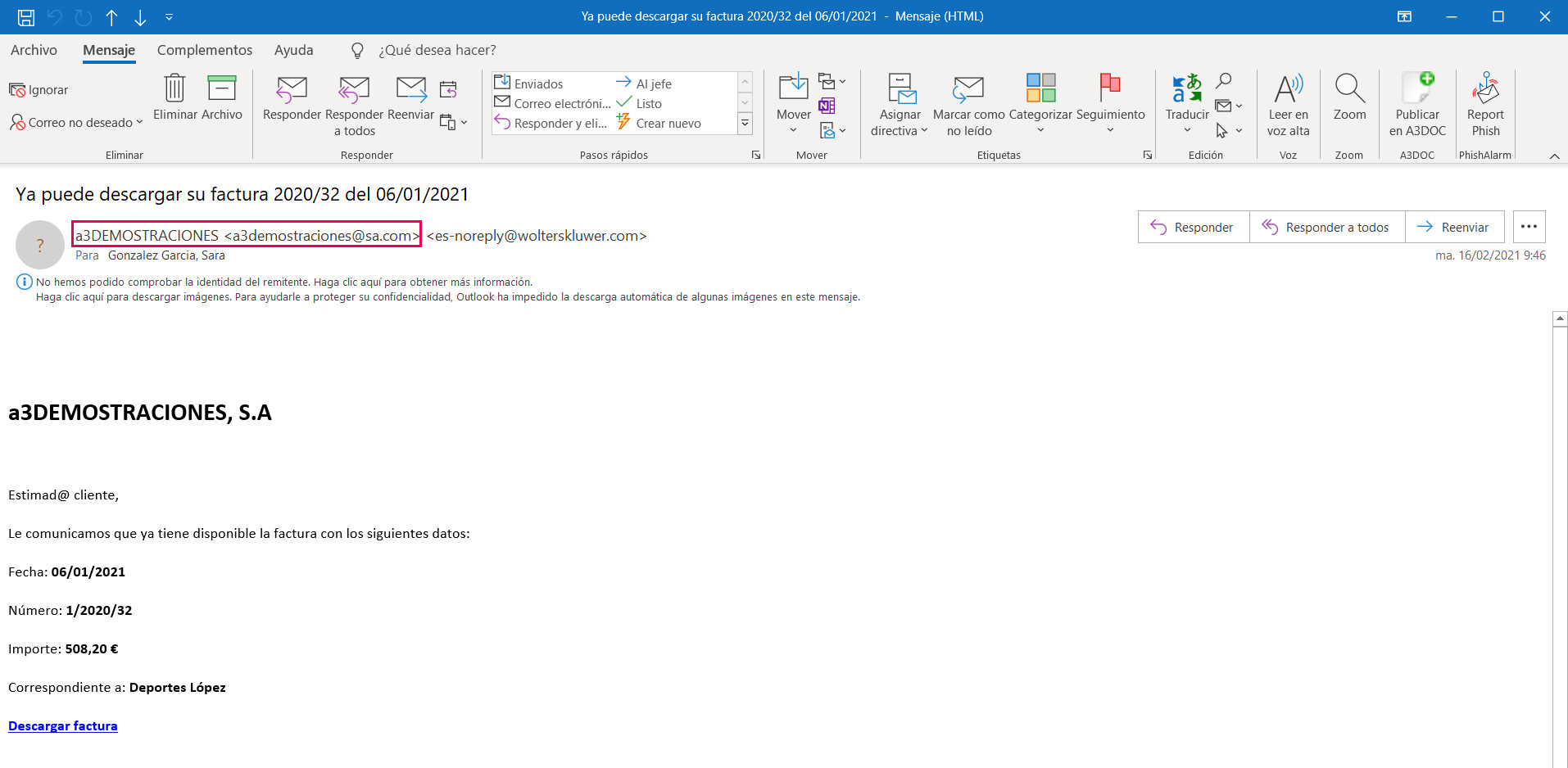Open the Mover button

tap(793, 104)
